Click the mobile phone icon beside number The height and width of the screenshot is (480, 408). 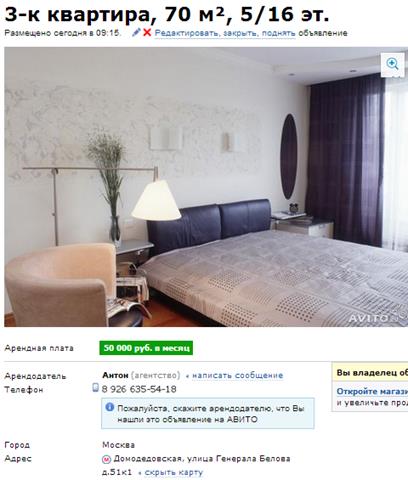click(x=95, y=387)
